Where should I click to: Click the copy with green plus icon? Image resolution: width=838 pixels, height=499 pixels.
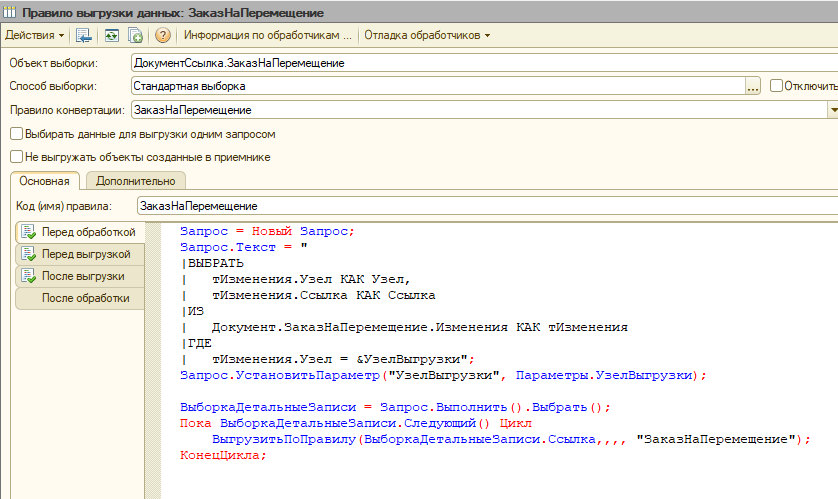(x=135, y=35)
